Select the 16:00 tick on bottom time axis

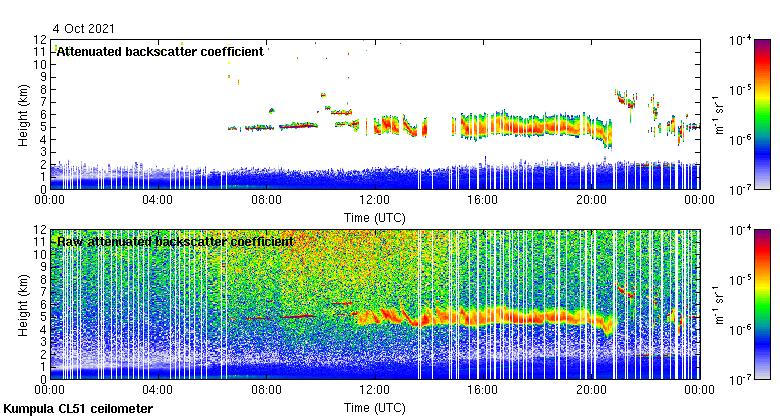click(482, 390)
